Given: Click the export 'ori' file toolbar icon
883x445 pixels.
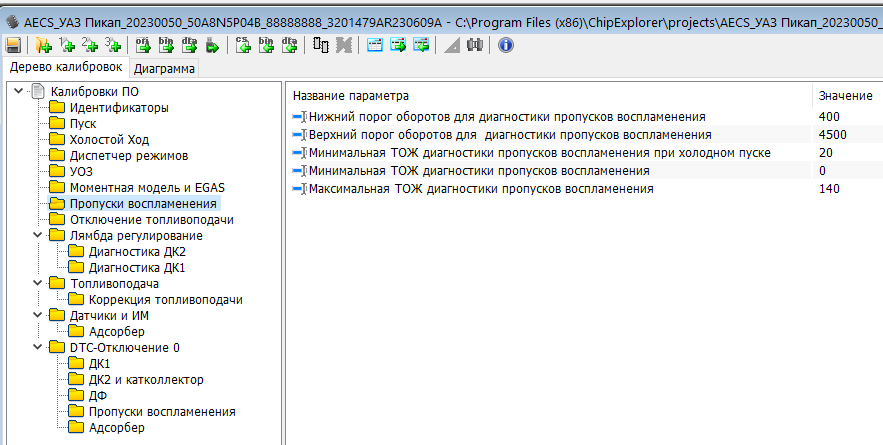Looking at the screenshot, I should 143,45.
